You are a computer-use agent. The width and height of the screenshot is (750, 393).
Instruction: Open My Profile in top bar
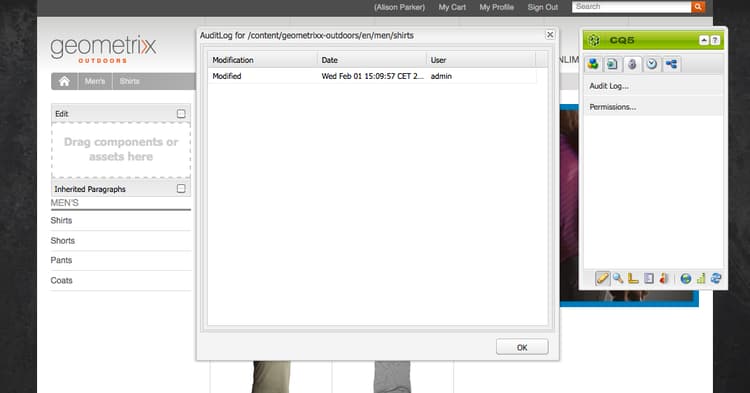496,7
